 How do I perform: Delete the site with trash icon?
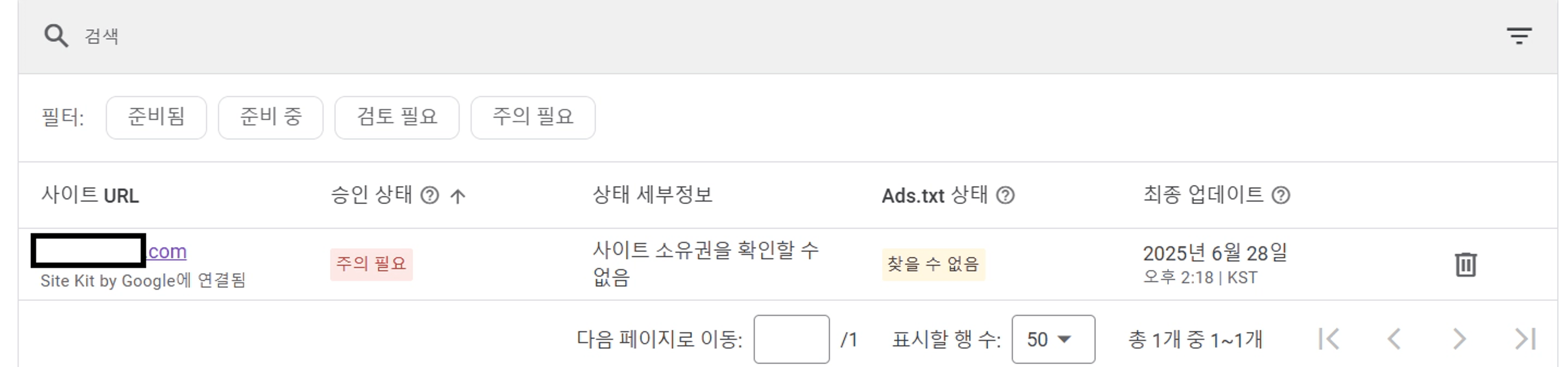point(1465,265)
